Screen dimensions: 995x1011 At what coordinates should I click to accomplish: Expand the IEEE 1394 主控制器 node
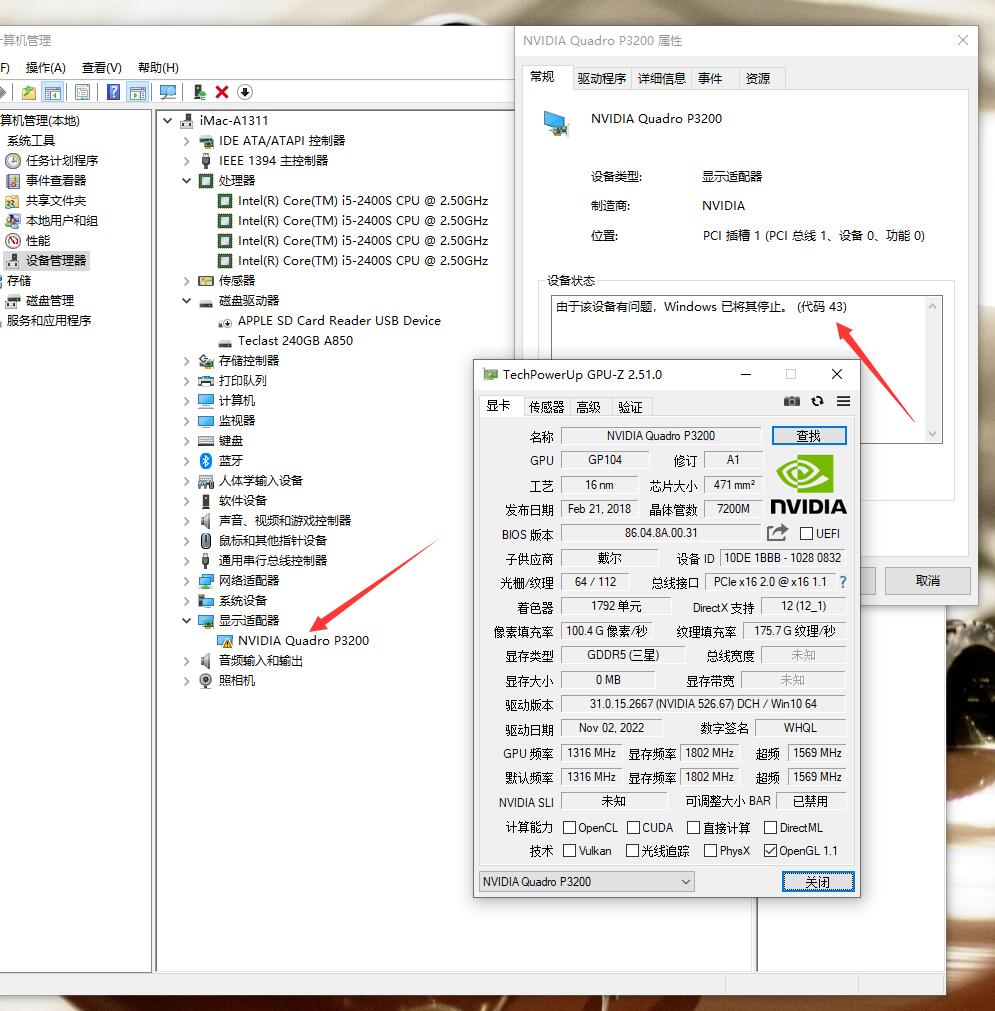(186, 161)
